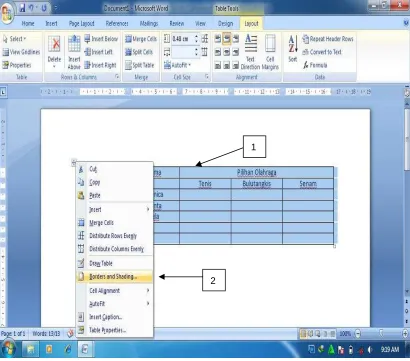The width and height of the screenshot is (410, 361).
Task: Expand AutoFit submenu in context menu
Action: click(x=115, y=304)
